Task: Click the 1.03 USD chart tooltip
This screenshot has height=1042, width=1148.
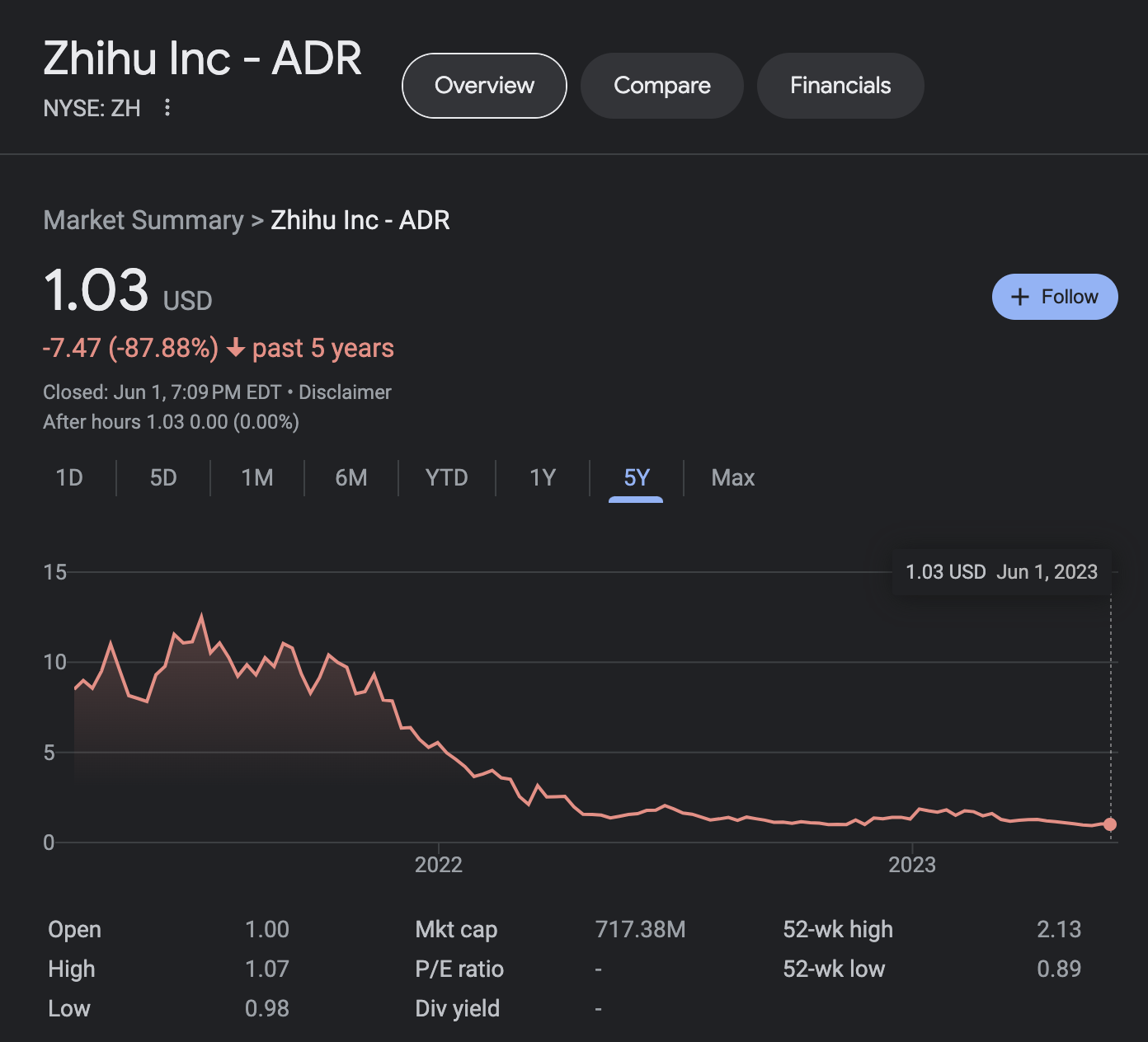Action: pyautogui.click(x=1001, y=572)
